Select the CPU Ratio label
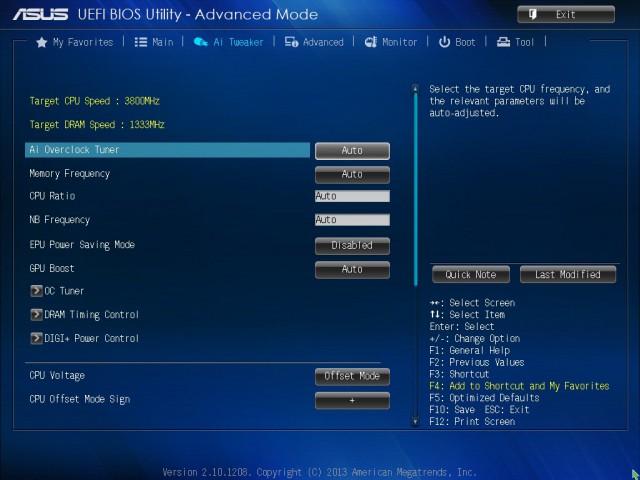The width and height of the screenshot is (640, 480). coord(52,196)
